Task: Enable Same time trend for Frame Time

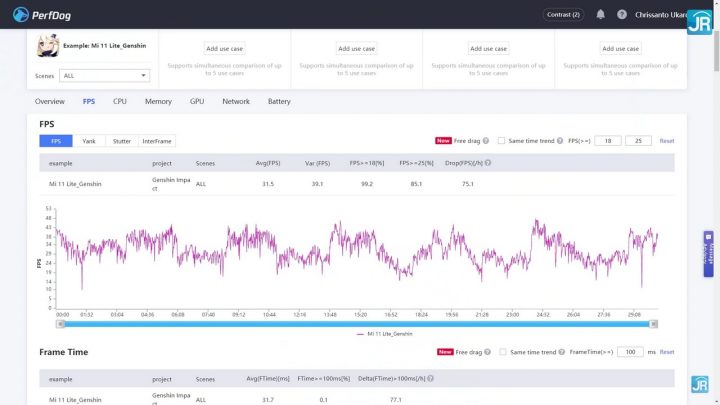Action: click(x=503, y=352)
